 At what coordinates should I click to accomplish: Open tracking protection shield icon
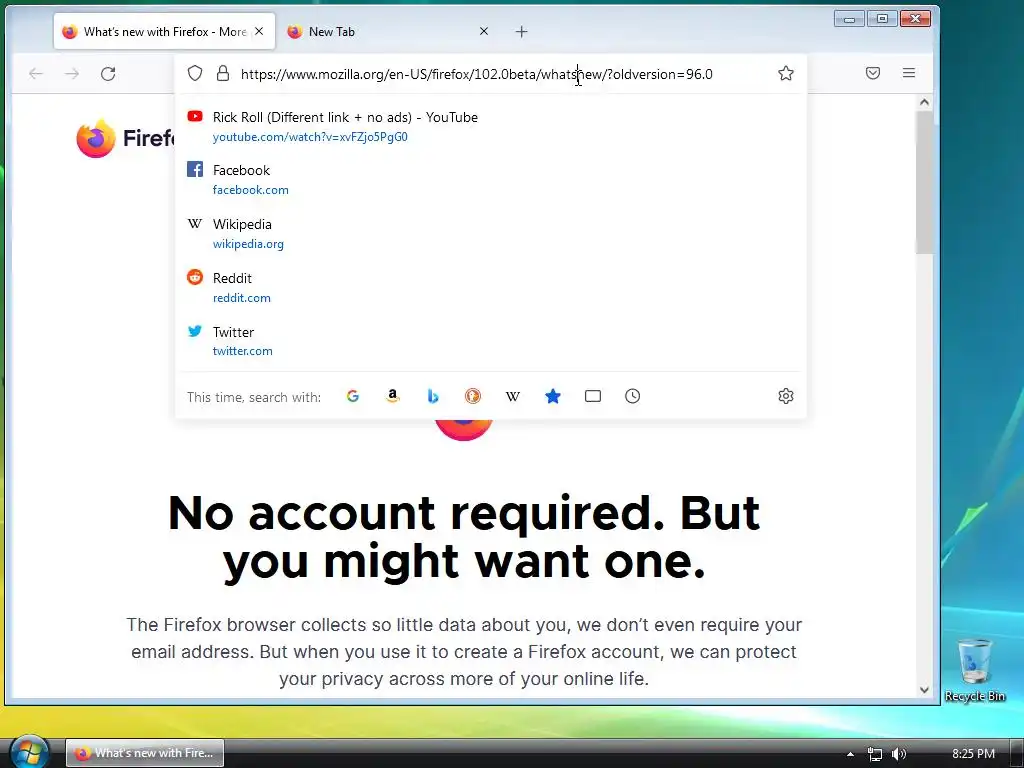[195, 73]
